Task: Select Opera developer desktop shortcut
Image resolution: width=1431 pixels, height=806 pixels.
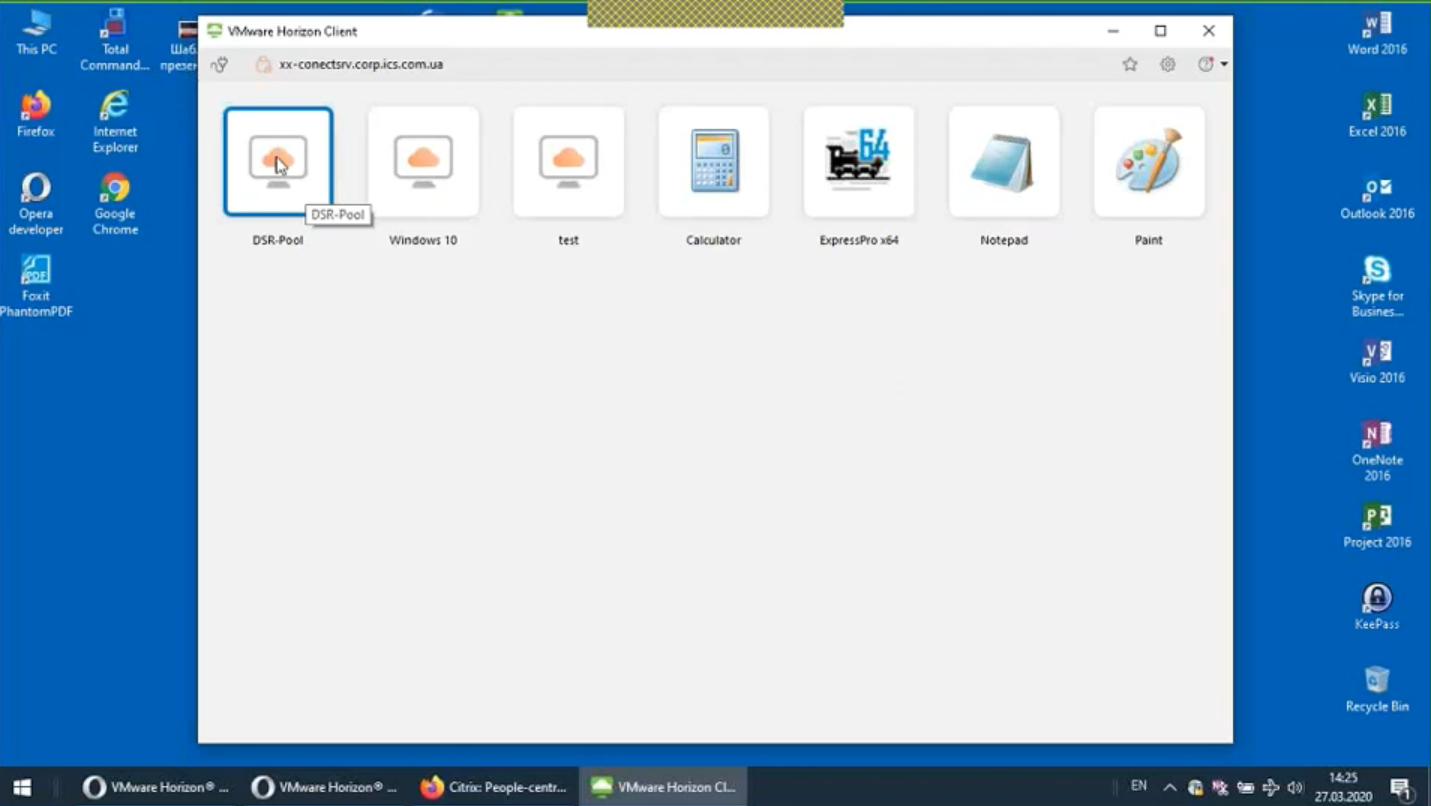Action: tap(36, 204)
